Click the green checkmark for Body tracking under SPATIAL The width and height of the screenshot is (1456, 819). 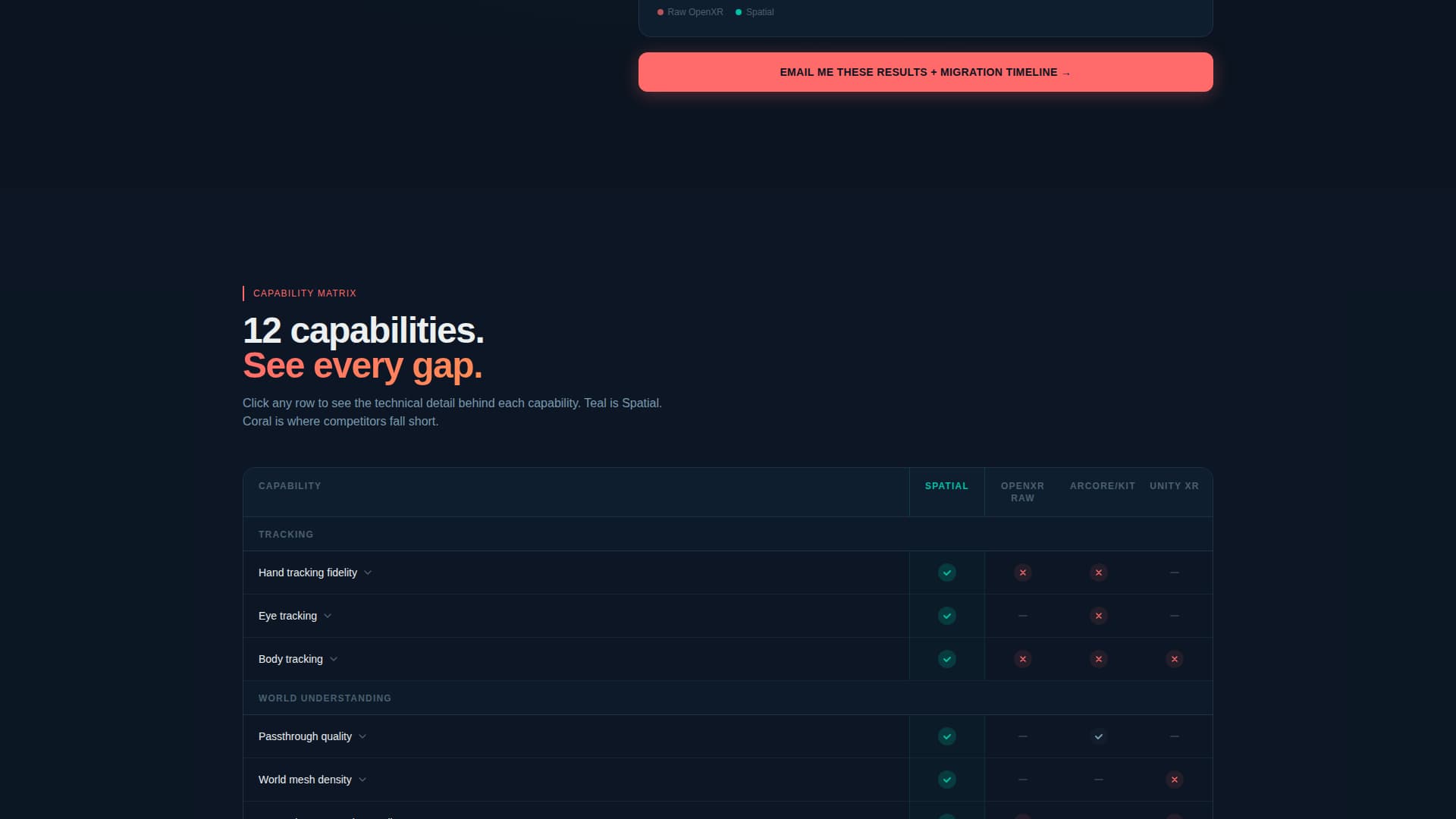click(946, 659)
